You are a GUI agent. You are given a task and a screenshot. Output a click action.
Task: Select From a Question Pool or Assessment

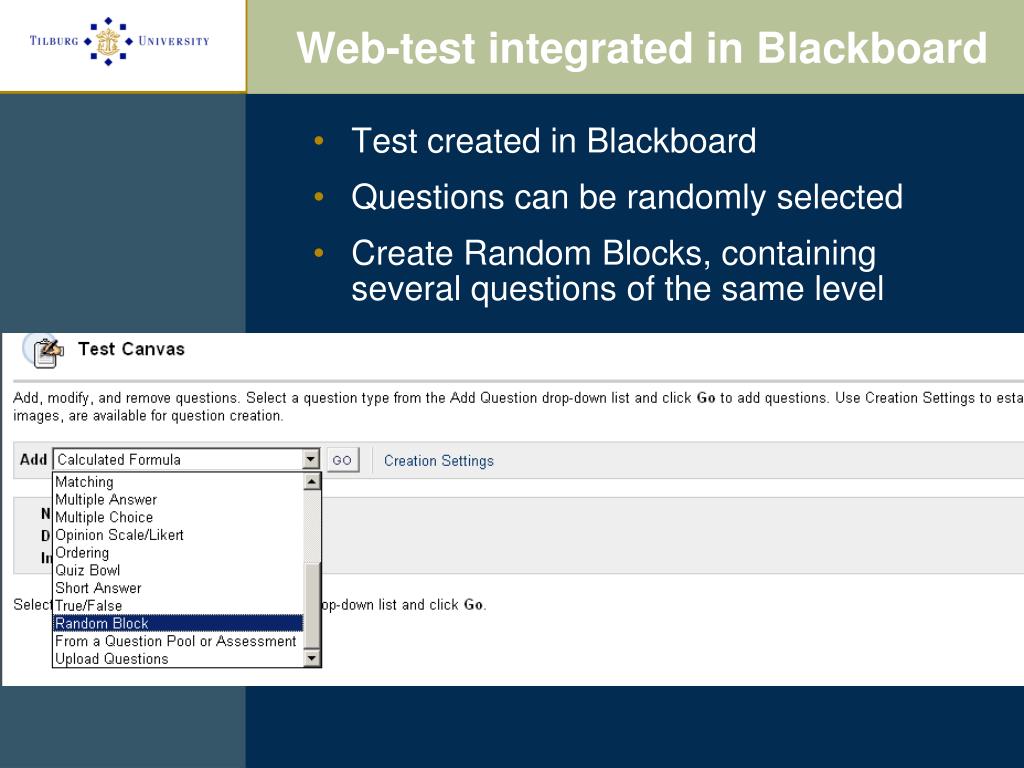pos(178,641)
